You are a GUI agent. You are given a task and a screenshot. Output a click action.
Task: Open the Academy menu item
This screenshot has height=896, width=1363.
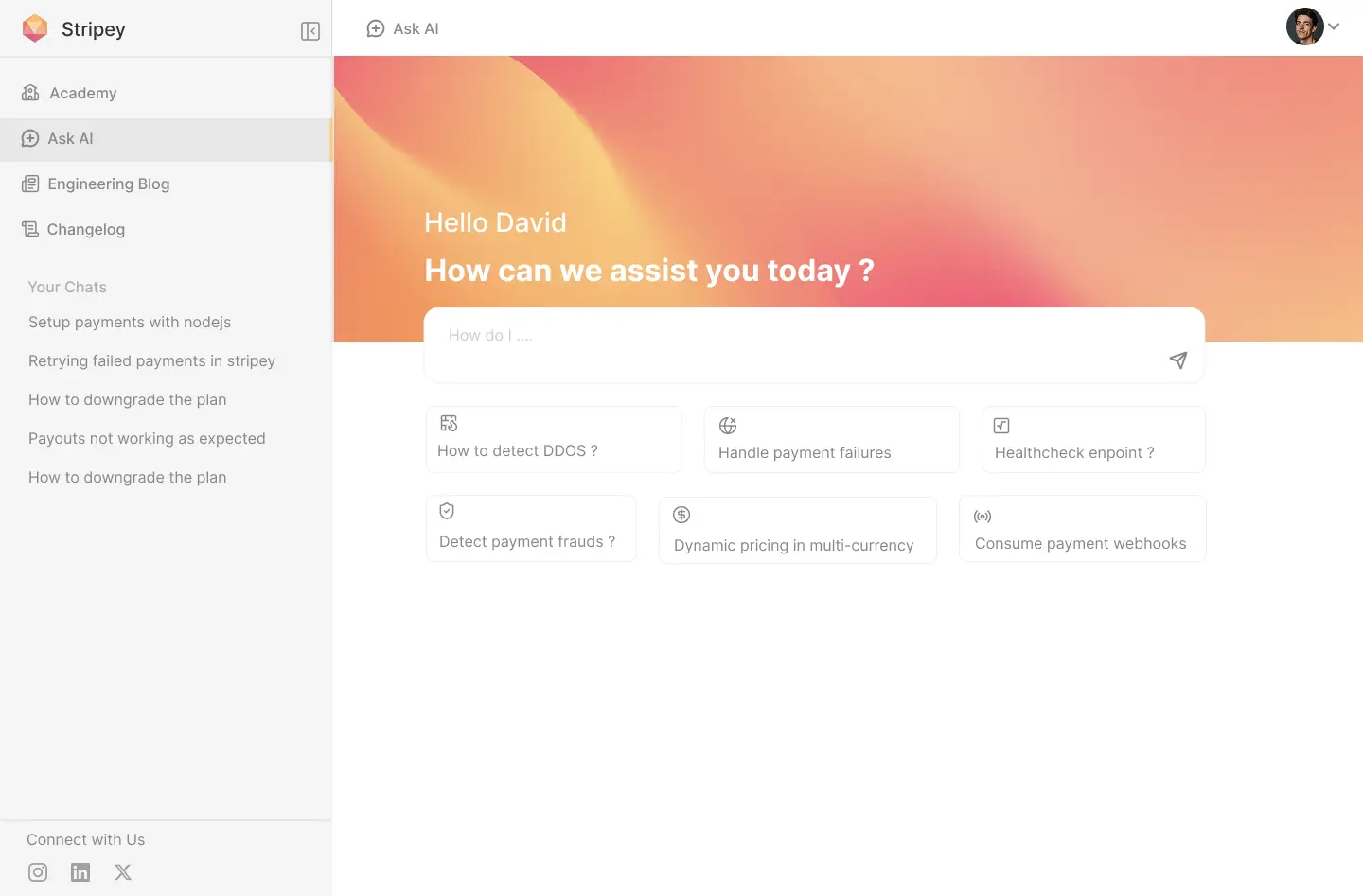(x=167, y=93)
